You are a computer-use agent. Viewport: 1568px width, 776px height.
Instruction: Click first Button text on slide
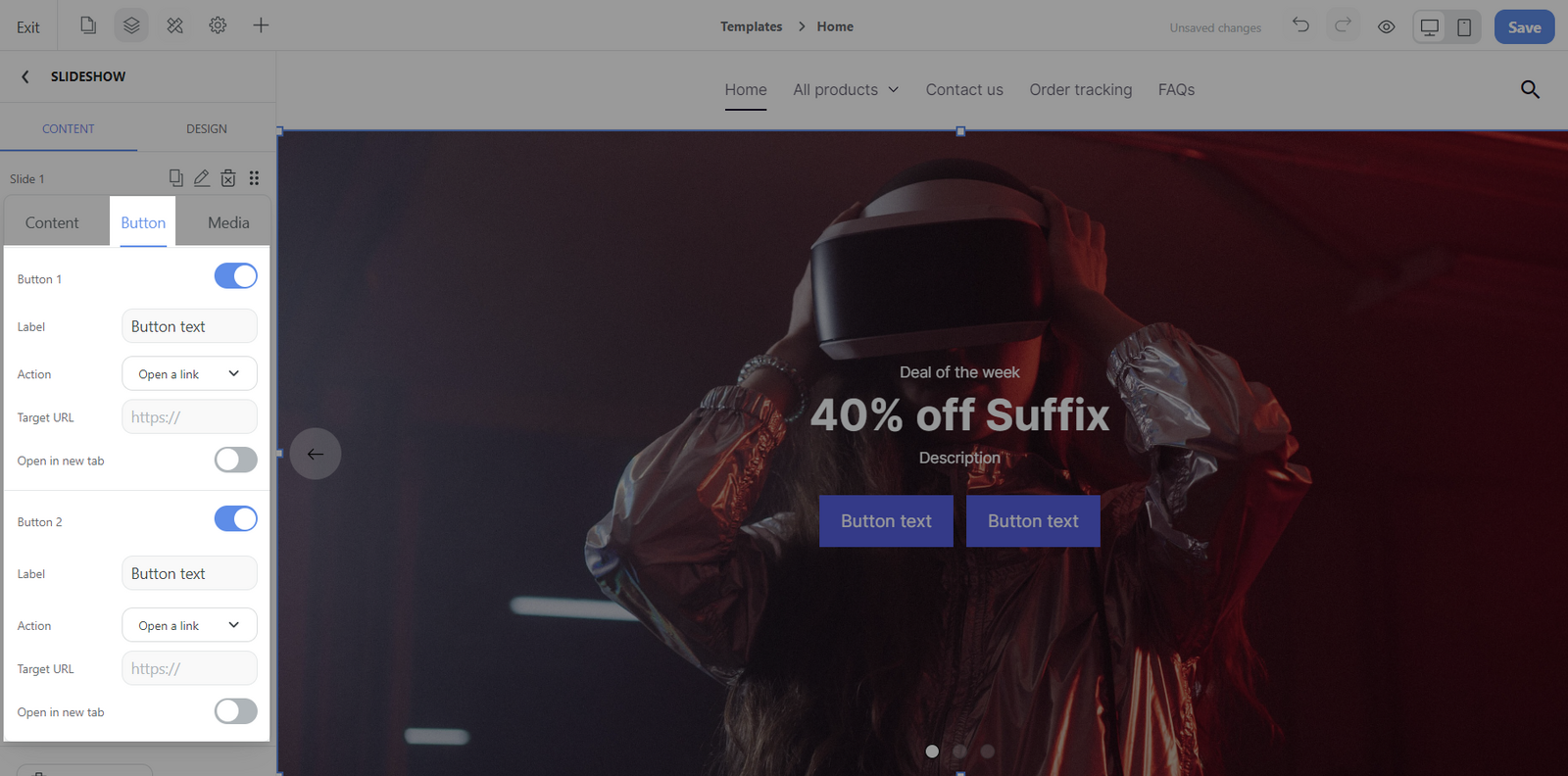coord(886,521)
